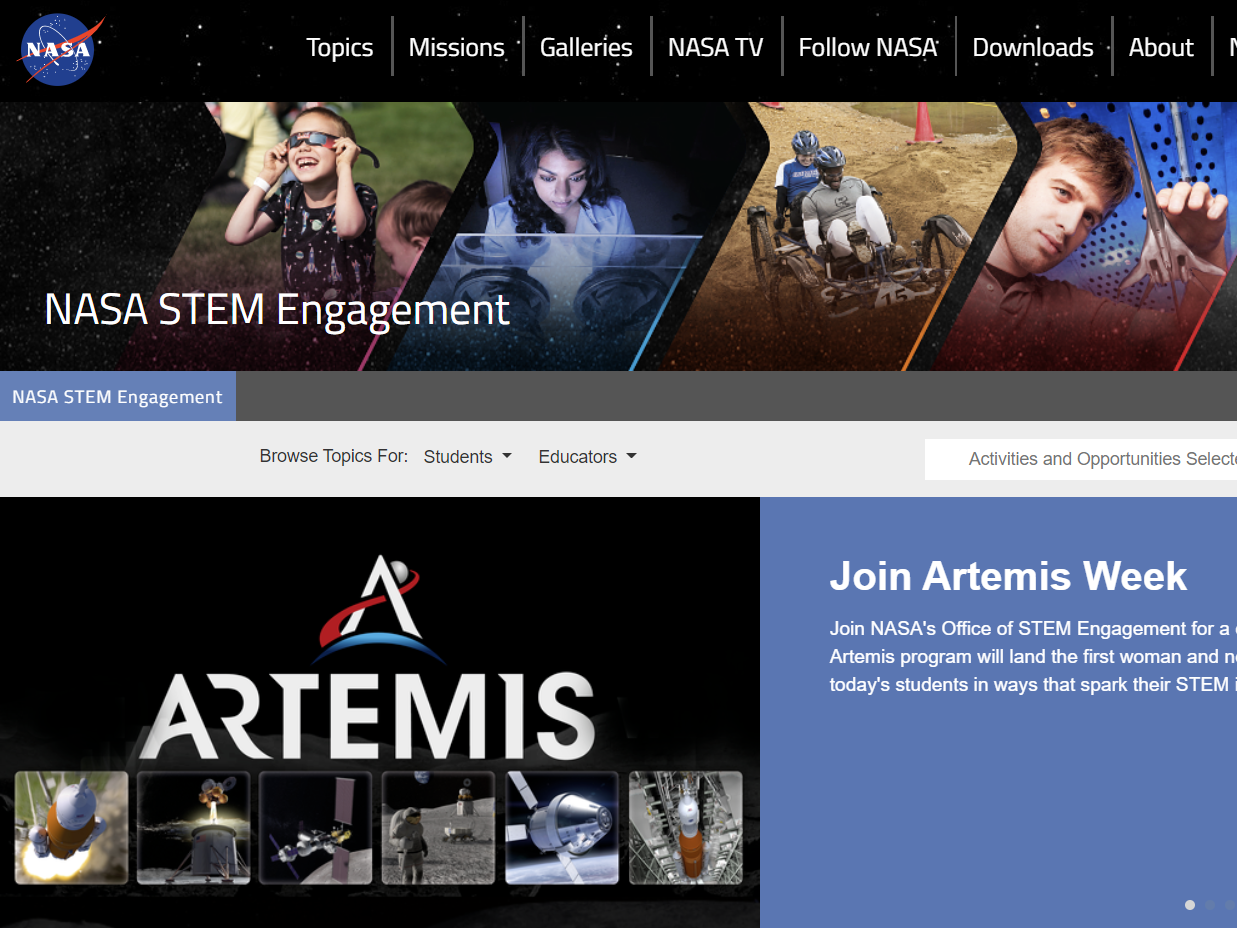Select the SLS rocket launch thumbnail
Viewport: 1237px width, 928px height.
pyautogui.click(x=70, y=827)
